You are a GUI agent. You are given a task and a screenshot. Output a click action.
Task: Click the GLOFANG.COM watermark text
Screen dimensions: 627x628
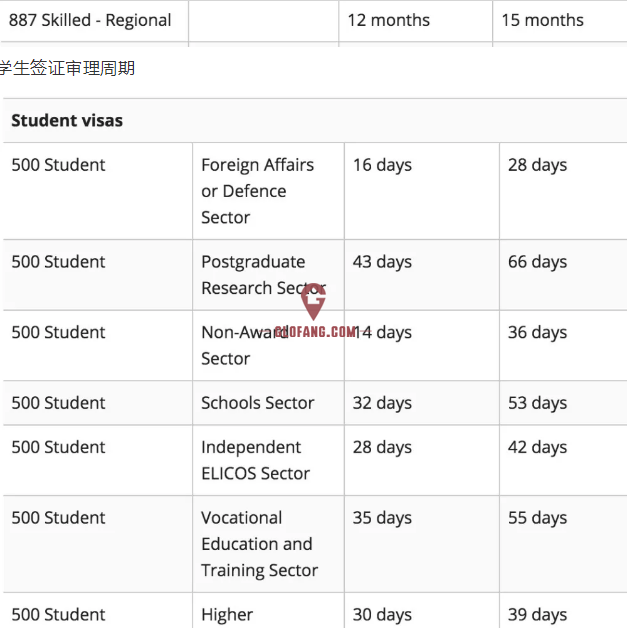pos(315,332)
